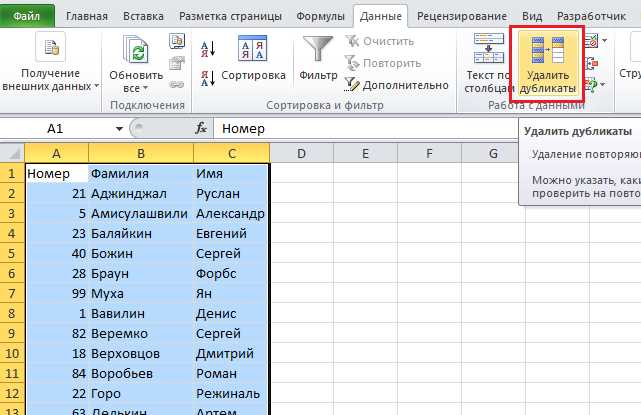
Task: Open the Name Box dropdown arrow
Action: coord(119,129)
